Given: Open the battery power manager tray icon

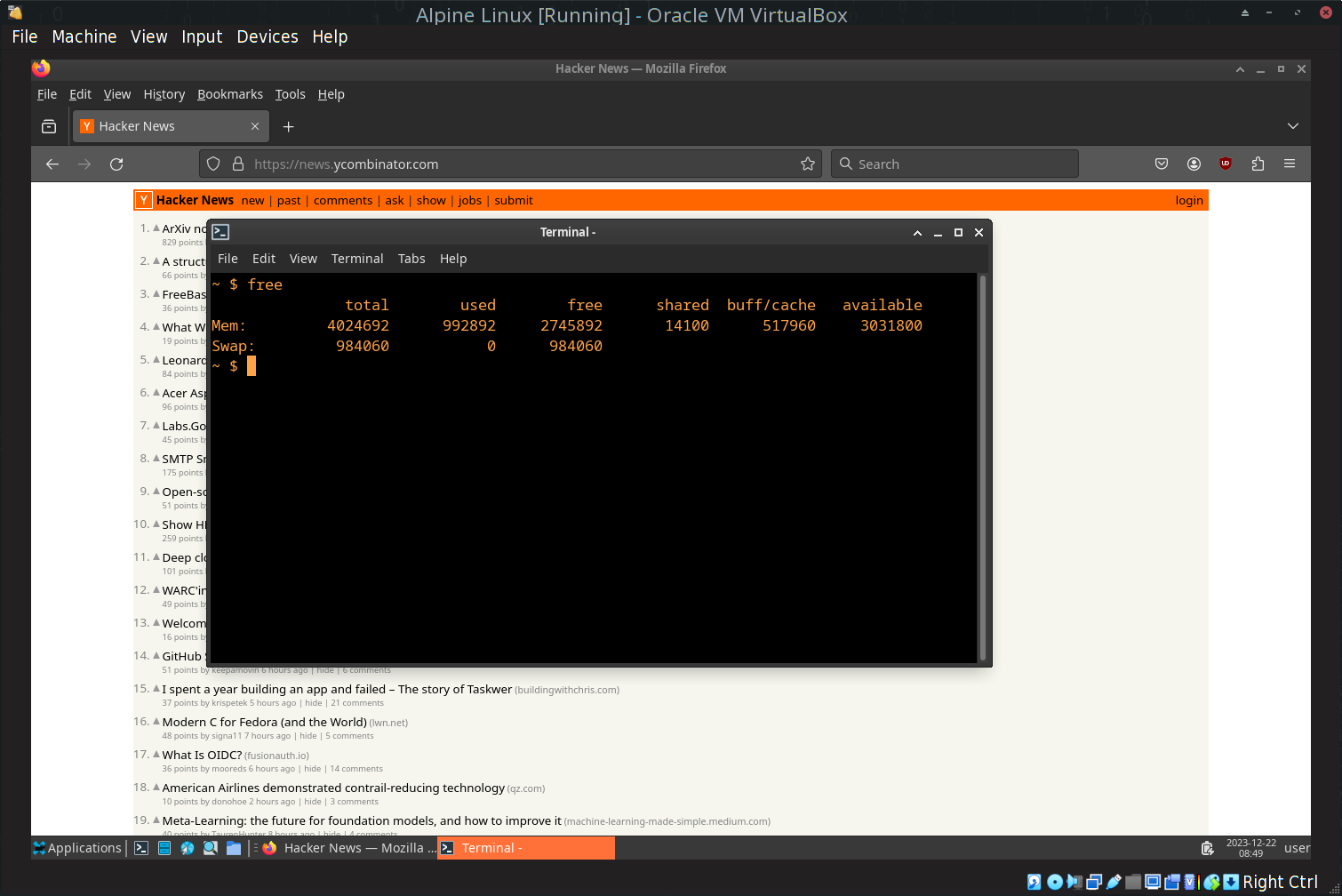Looking at the screenshot, I should click(1207, 848).
